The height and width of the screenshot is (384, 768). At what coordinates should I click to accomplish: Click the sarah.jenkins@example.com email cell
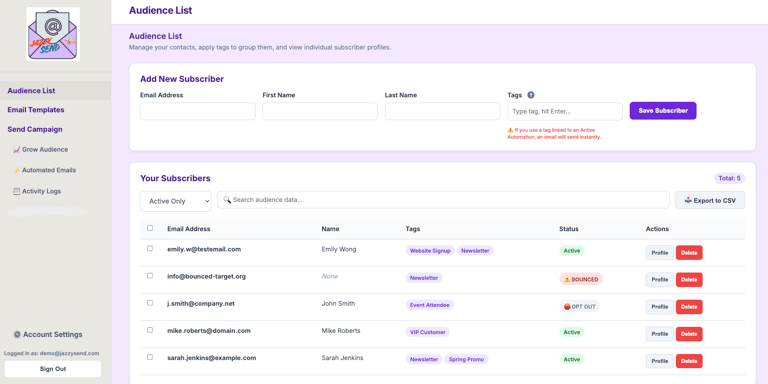[x=212, y=358]
